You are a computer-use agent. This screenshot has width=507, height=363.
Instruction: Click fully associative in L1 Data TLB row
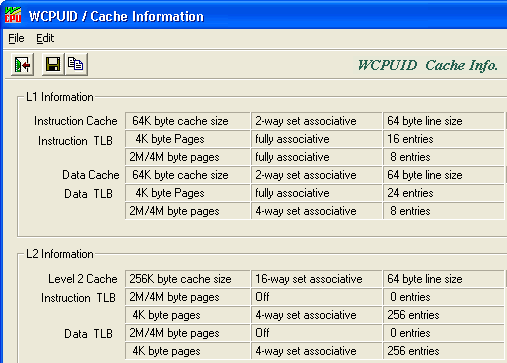tap(316, 193)
